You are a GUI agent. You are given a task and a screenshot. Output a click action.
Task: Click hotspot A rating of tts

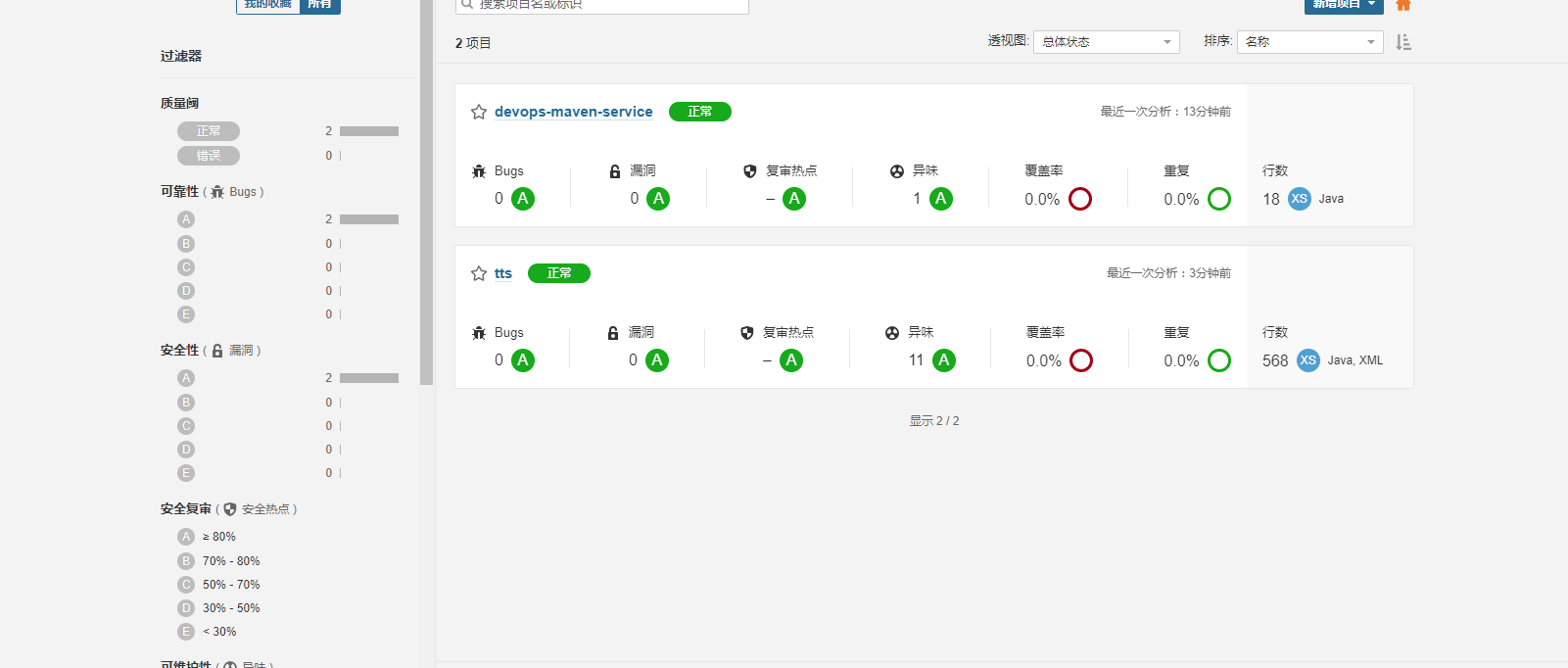(791, 360)
